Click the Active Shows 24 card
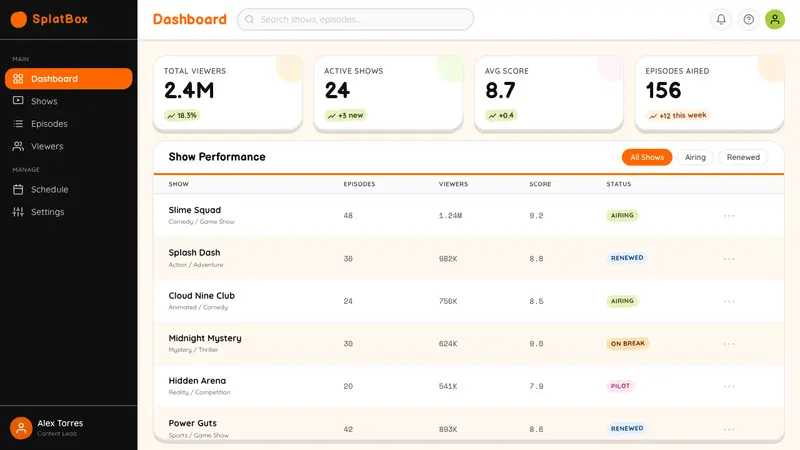This screenshot has height=450, width=800. coord(388,93)
